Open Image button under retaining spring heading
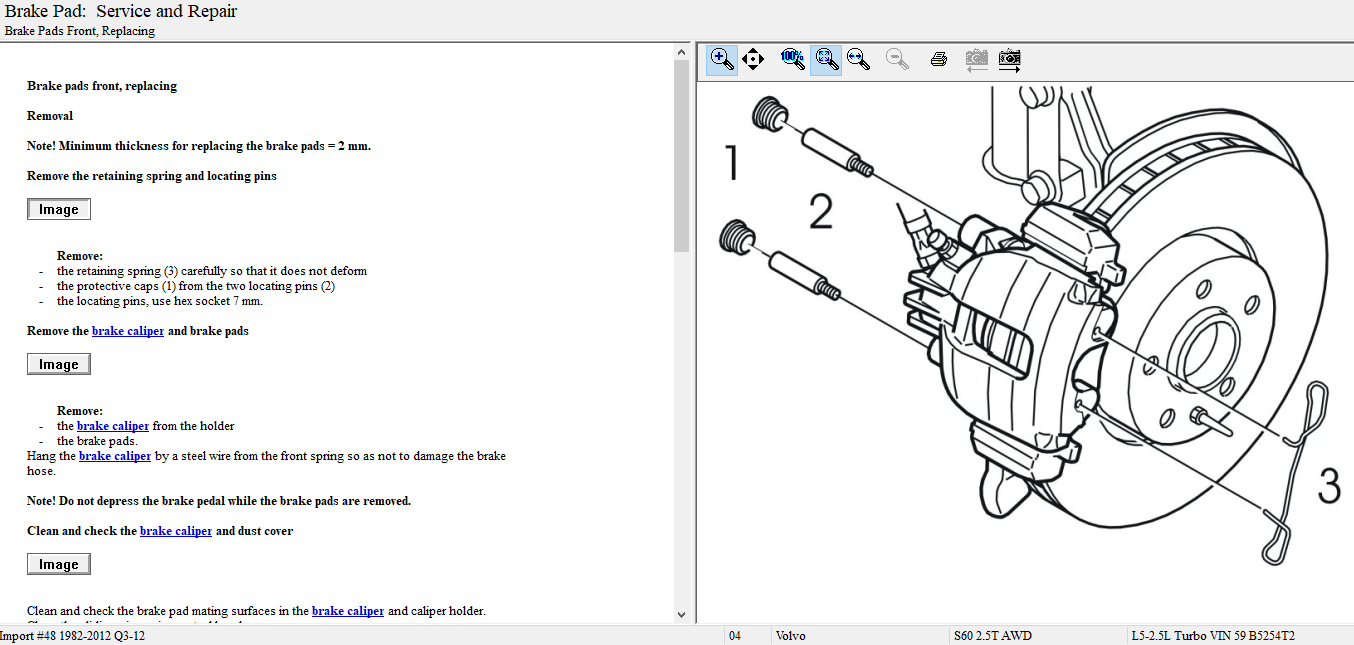1354x645 pixels. click(x=59, y=209)
